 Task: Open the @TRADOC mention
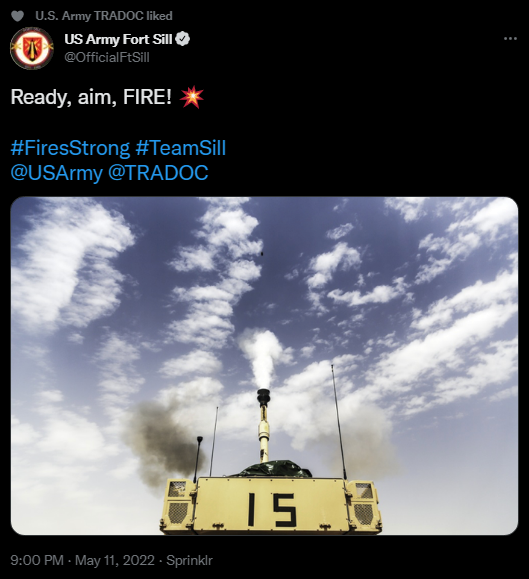[x=158, y=173]
